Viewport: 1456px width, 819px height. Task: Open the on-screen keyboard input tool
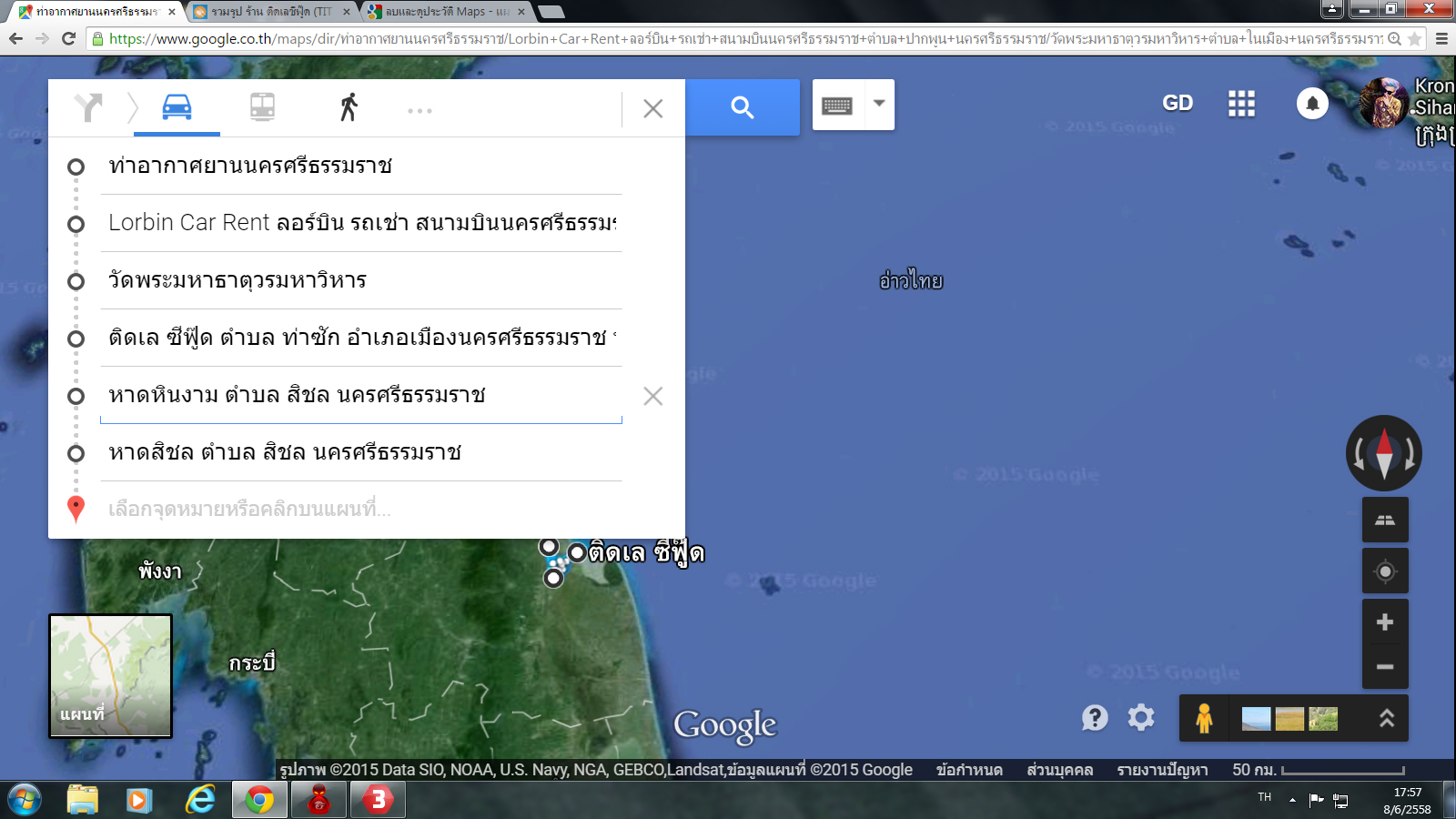837,106
